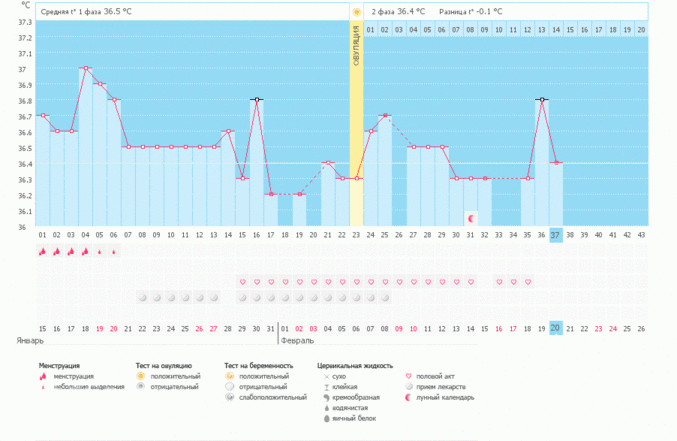Click the medication intake legend icon

[409, 387]
